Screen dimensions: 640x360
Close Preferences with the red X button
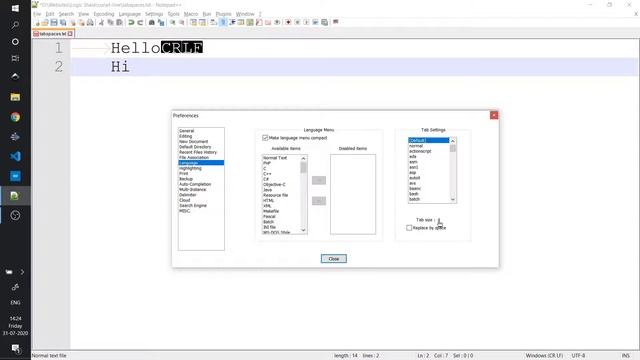[x=494, y=116]
